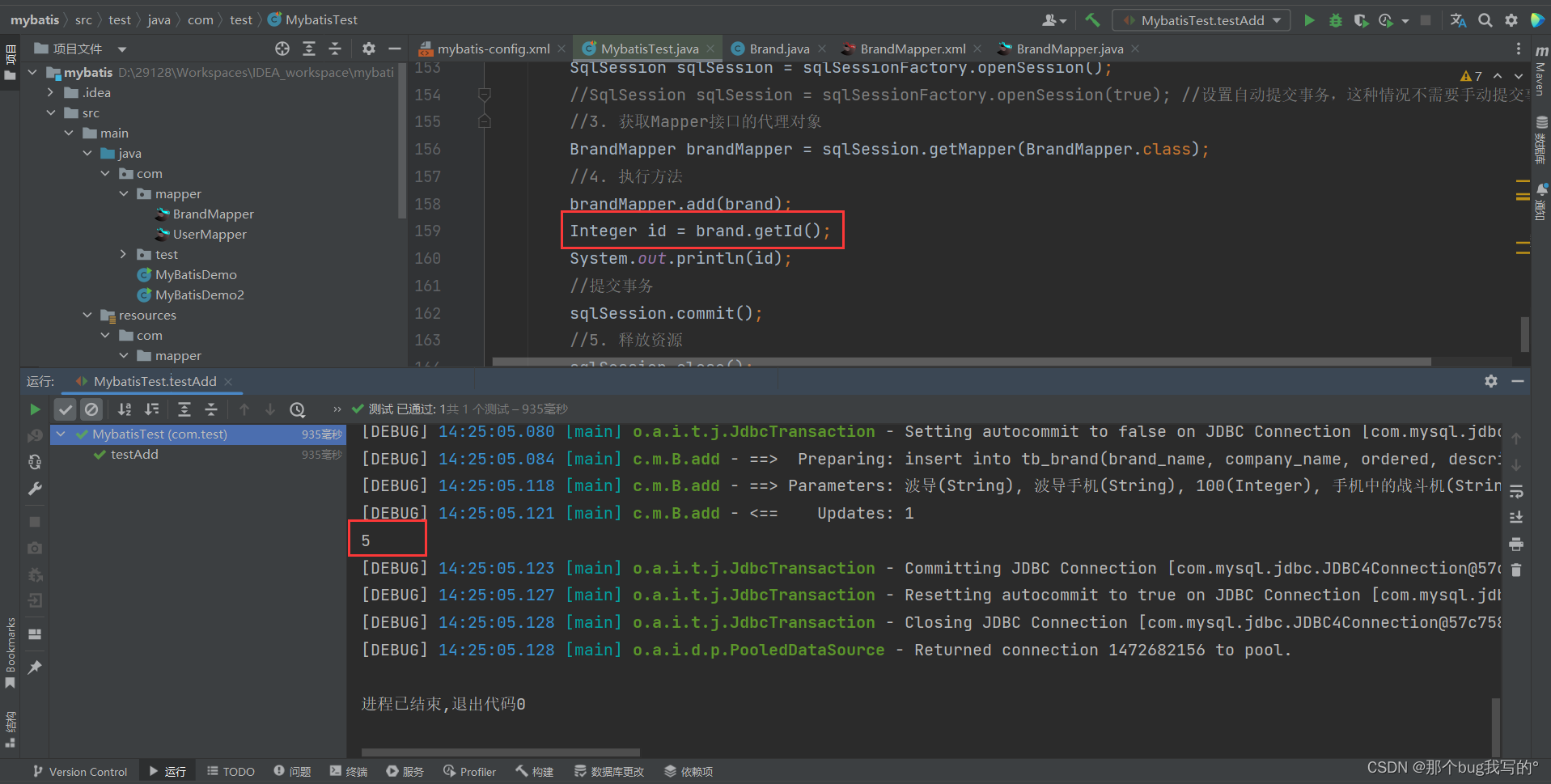Open the 问题 problems tool window

[x=292, y=772]
